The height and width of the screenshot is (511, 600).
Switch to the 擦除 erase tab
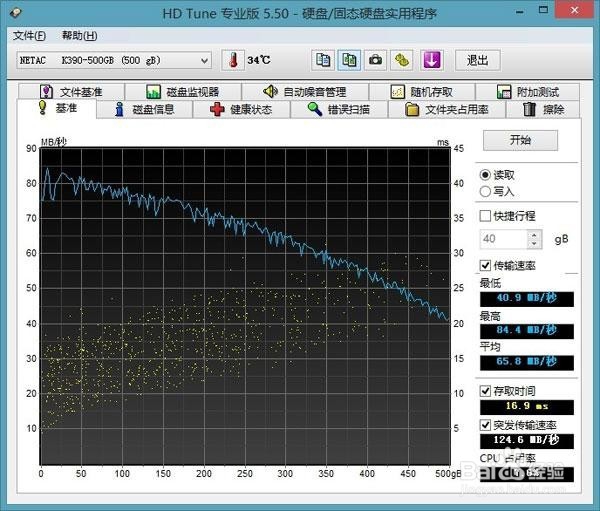(x=543, y=109)
